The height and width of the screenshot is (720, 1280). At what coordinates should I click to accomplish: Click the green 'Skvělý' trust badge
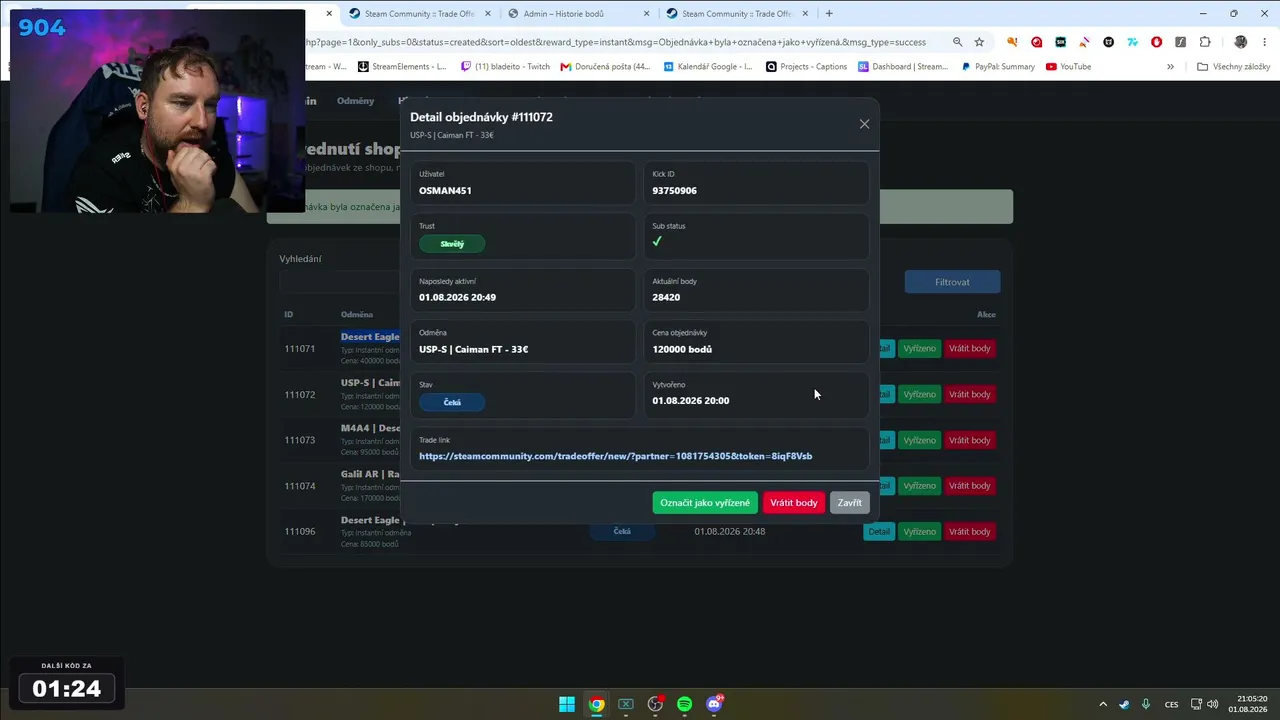(452, 244)
